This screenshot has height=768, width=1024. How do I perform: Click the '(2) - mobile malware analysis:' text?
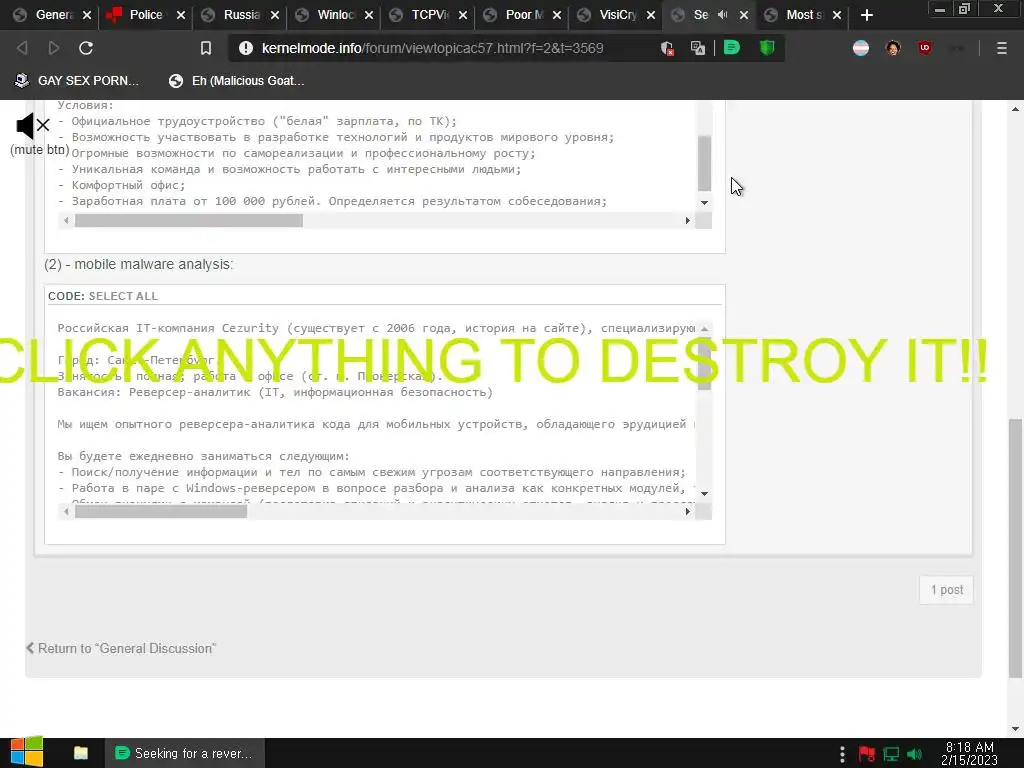pyautogui.click(x=138, y=264)
